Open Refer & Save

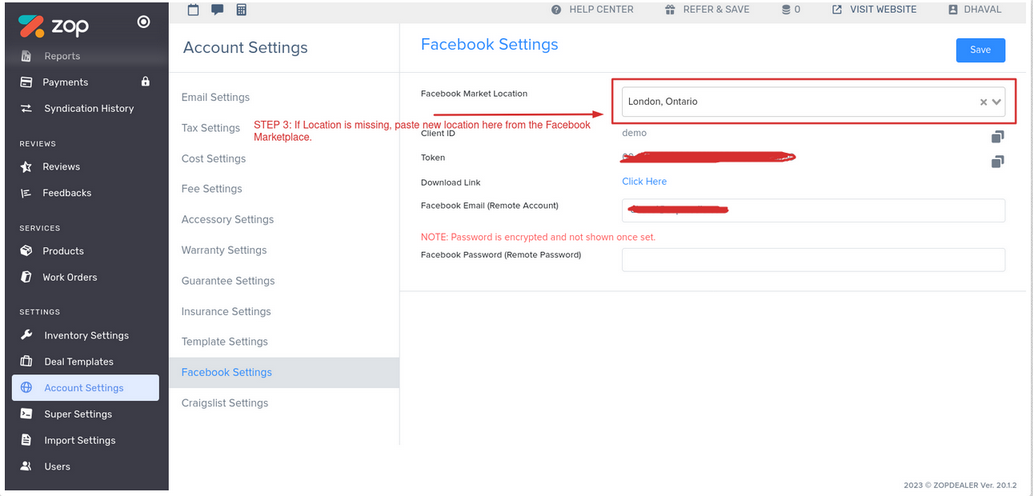coord(707,9)
